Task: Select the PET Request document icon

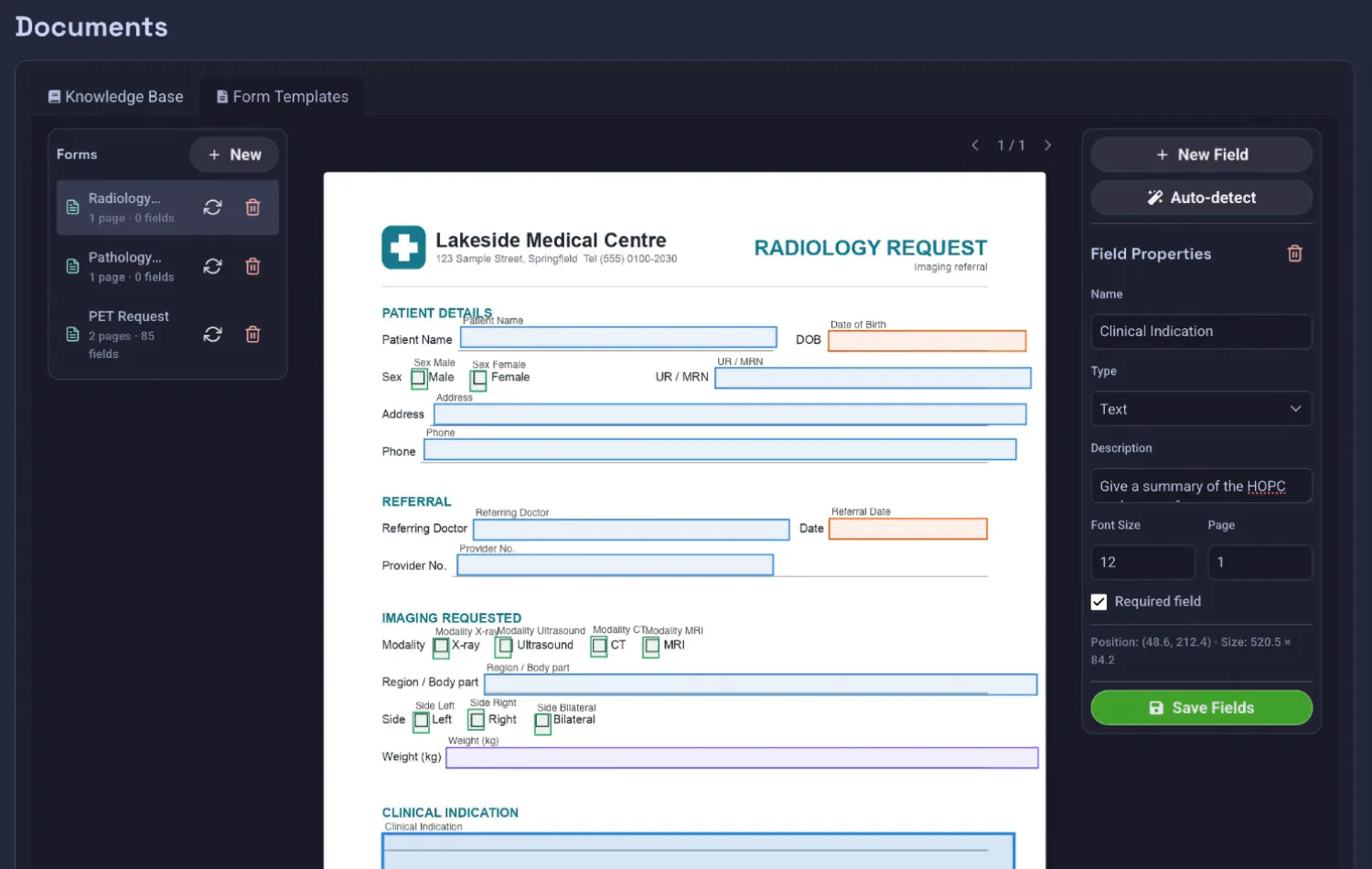Action: (72, 334)
